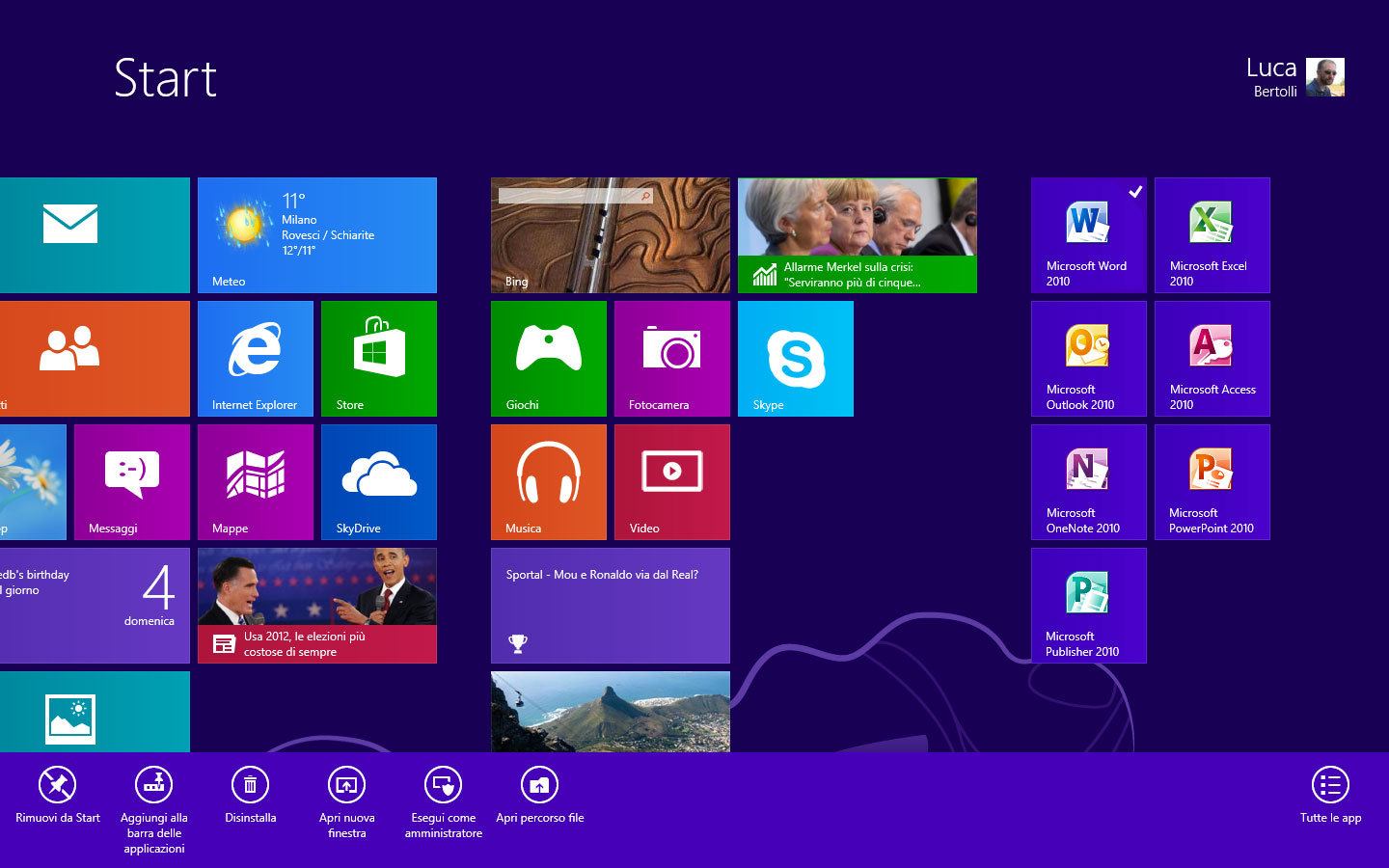This screenshot has width=1389, height=868.
Task: Launch the Internet Explorer tile
Action: 256,359
